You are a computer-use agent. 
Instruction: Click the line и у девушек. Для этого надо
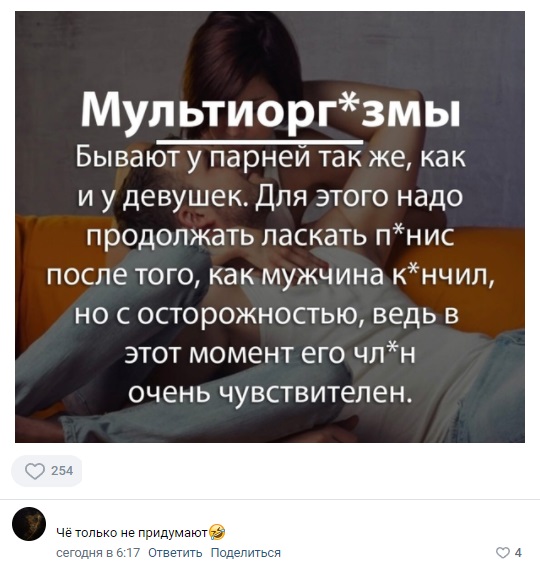coord(270,197)
